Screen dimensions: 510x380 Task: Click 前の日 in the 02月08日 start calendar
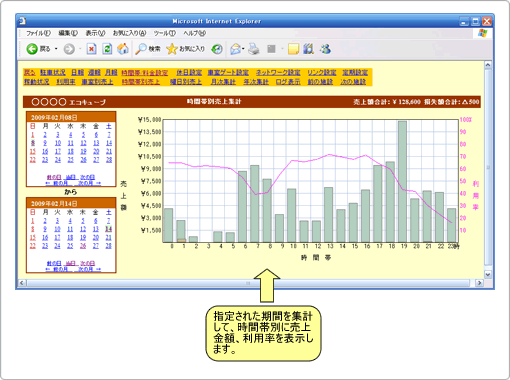click(54, 177)
